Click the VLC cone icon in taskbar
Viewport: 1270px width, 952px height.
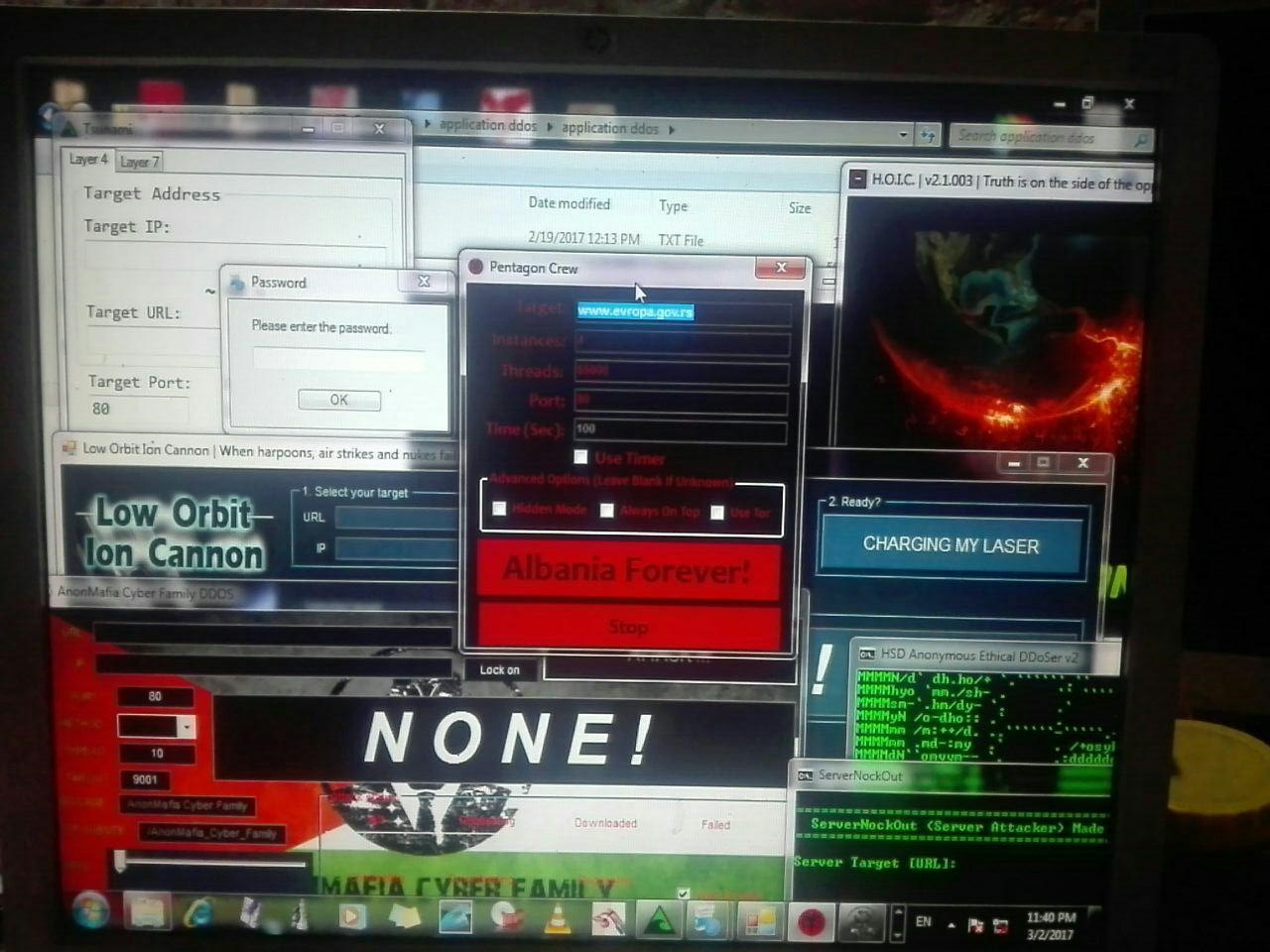(x=557, y=917)
